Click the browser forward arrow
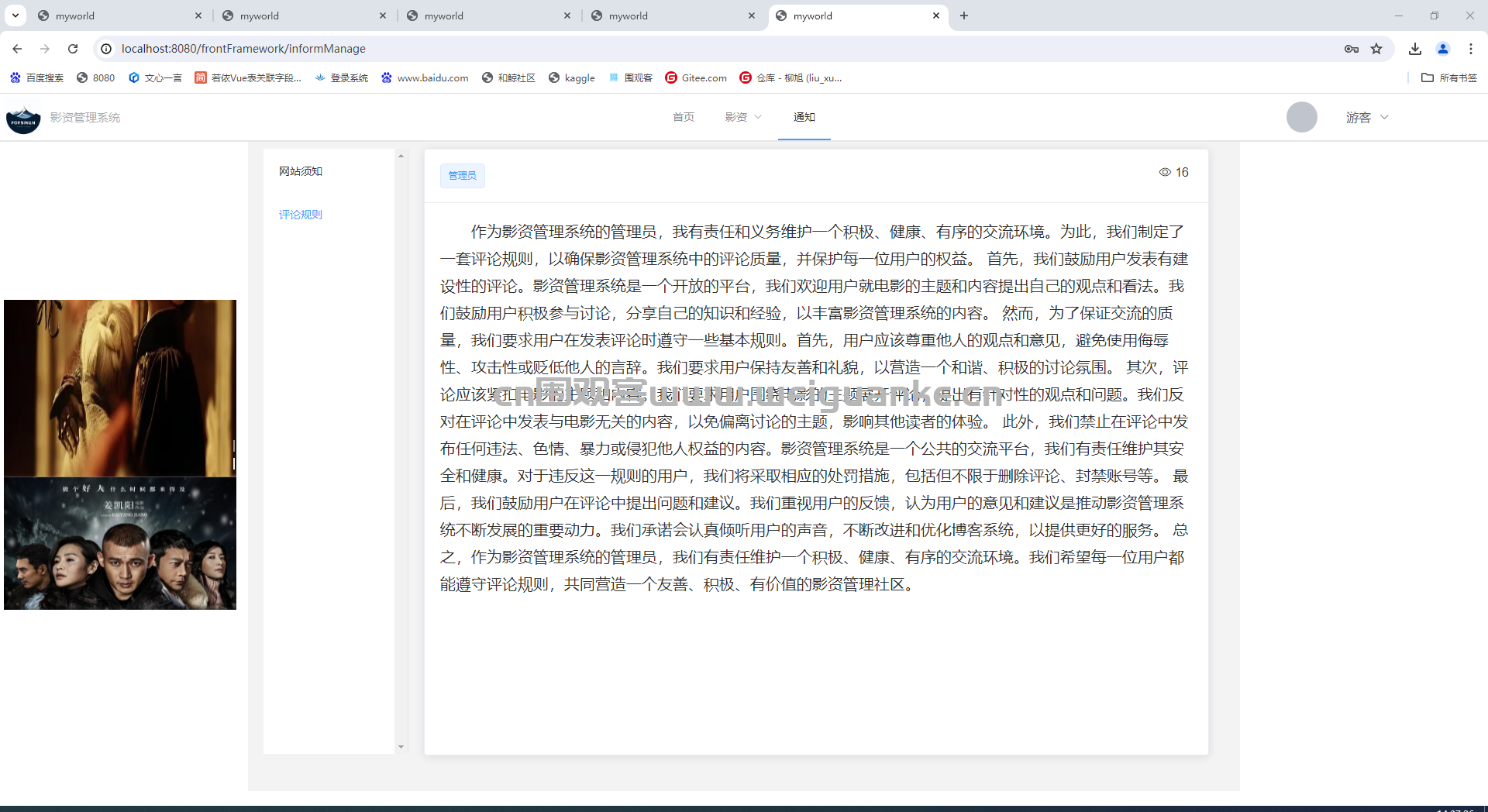 pos(45,49)
